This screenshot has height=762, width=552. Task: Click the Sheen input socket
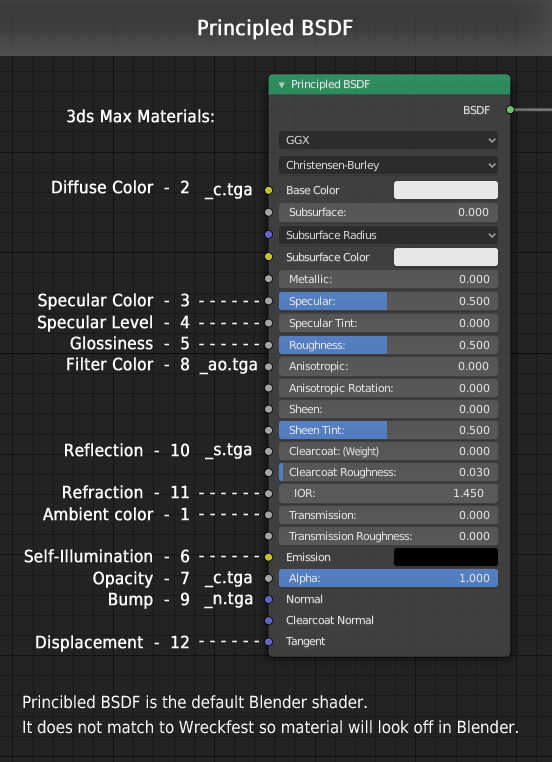coord(269,409)
